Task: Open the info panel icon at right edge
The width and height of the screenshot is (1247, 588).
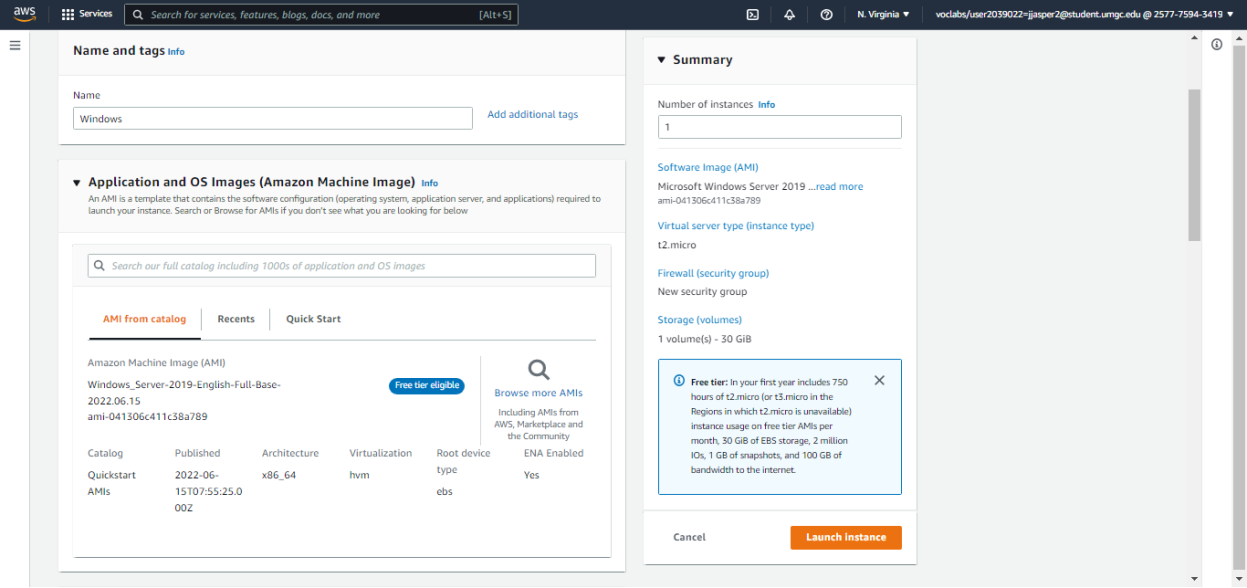Action: pos(1217,45)
